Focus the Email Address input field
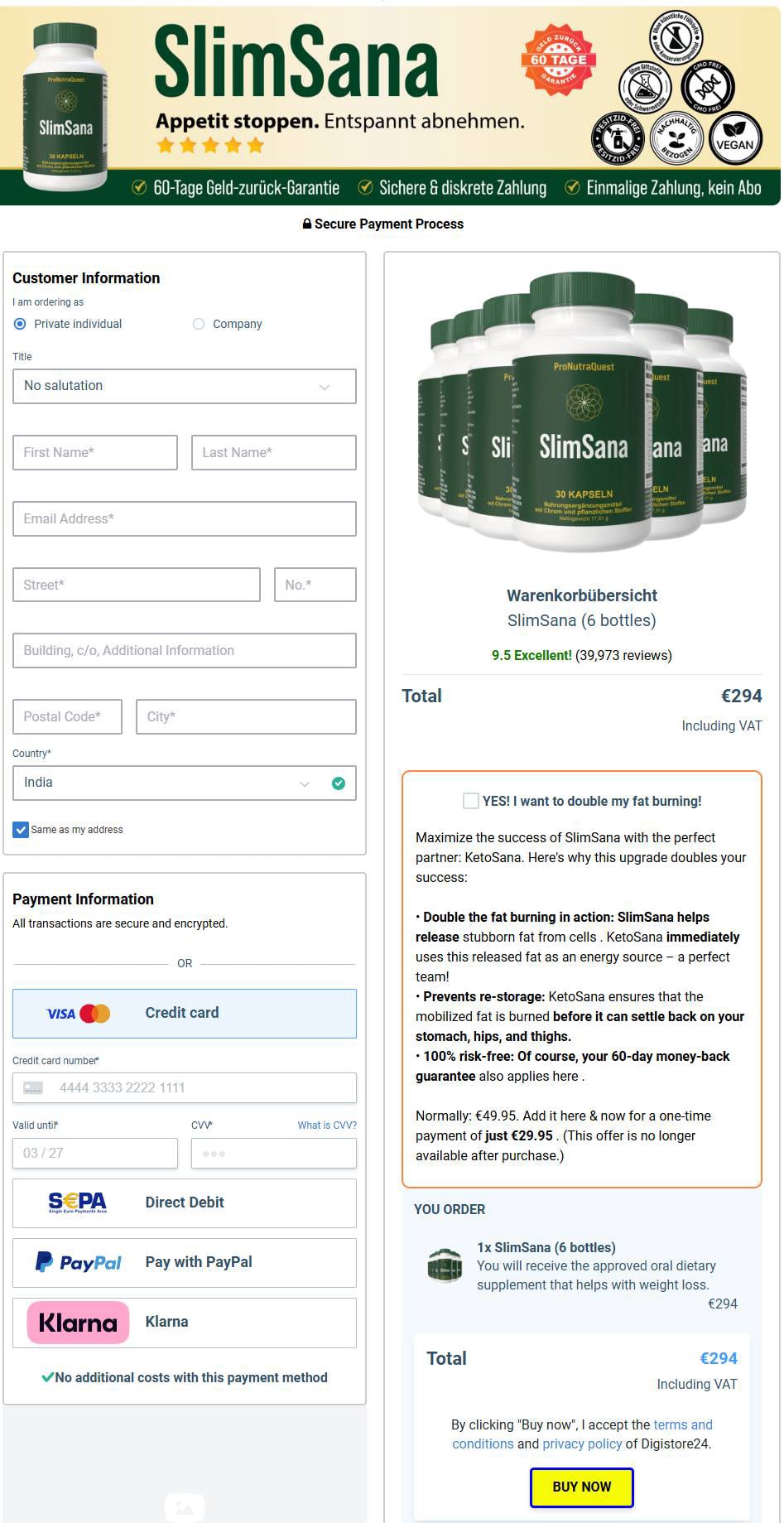The image size is (784, 1523). tap(185, 518)
